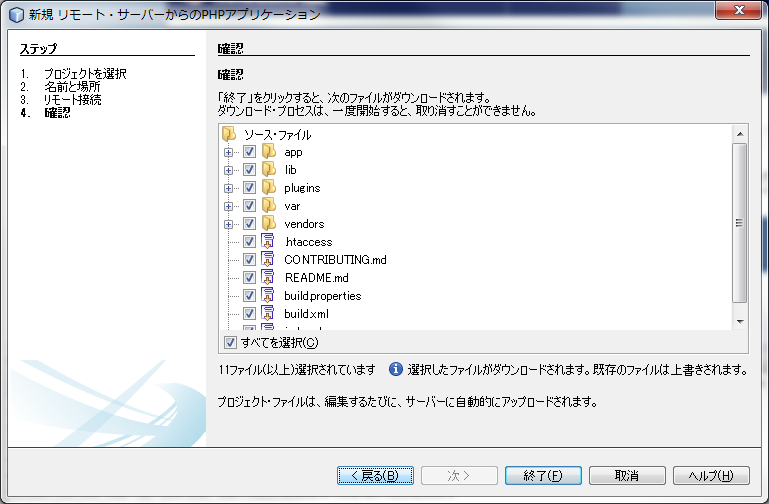Screen dimensions: 769x504
Task: Click the 終了(F) finish button
Action: (x=543, y=476)
